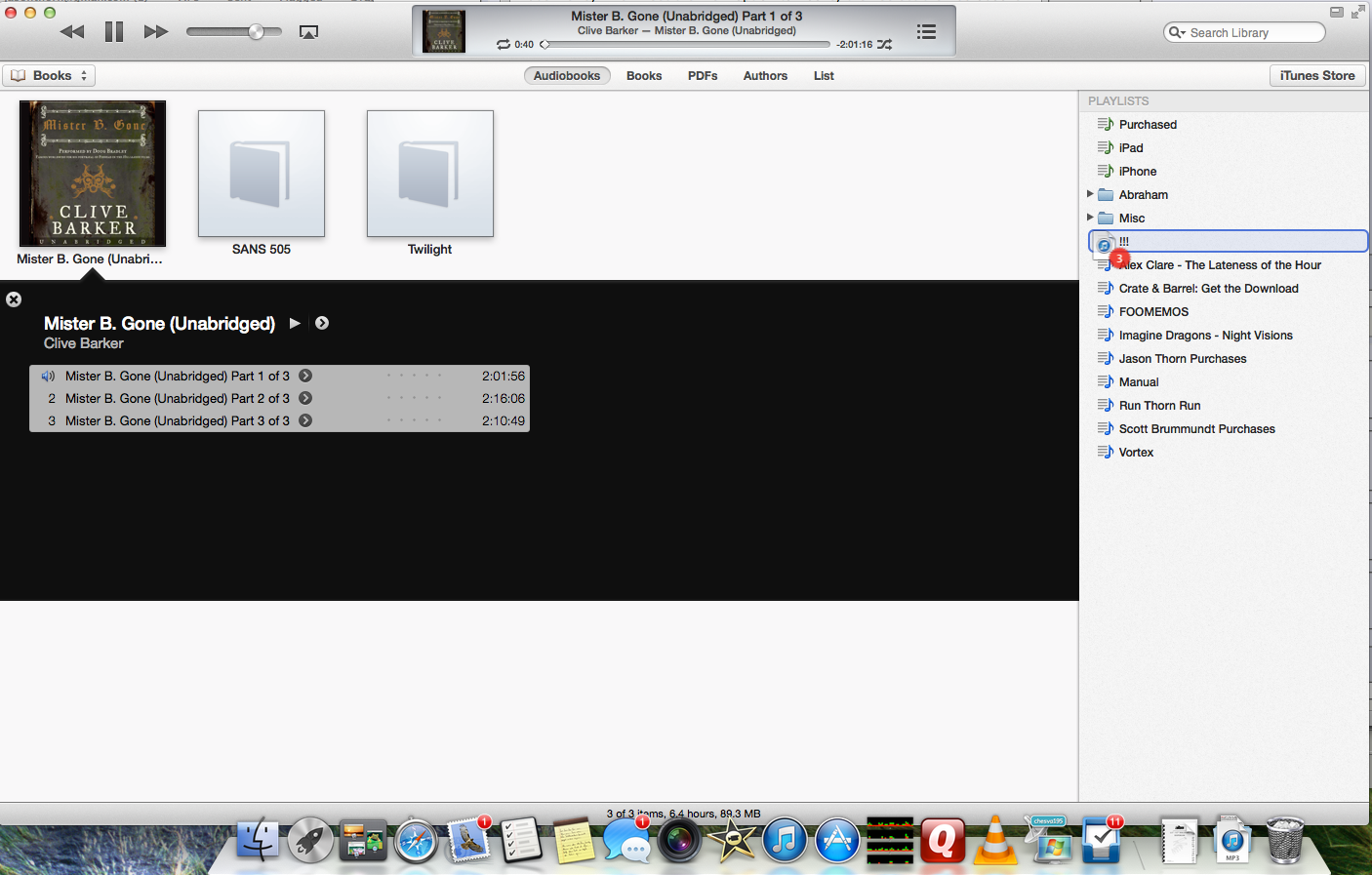Open options arrow for Part 1 of 3

coord(305,376)
